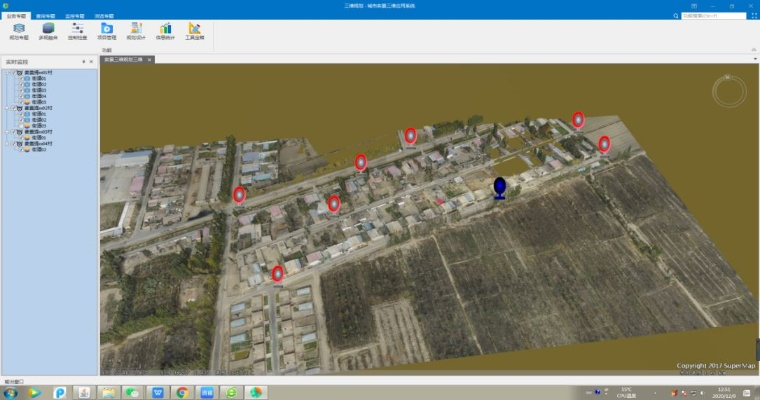Open the sliders control icon in the ribbon
The image size is (760, 400).
click(x=77, y=30)
